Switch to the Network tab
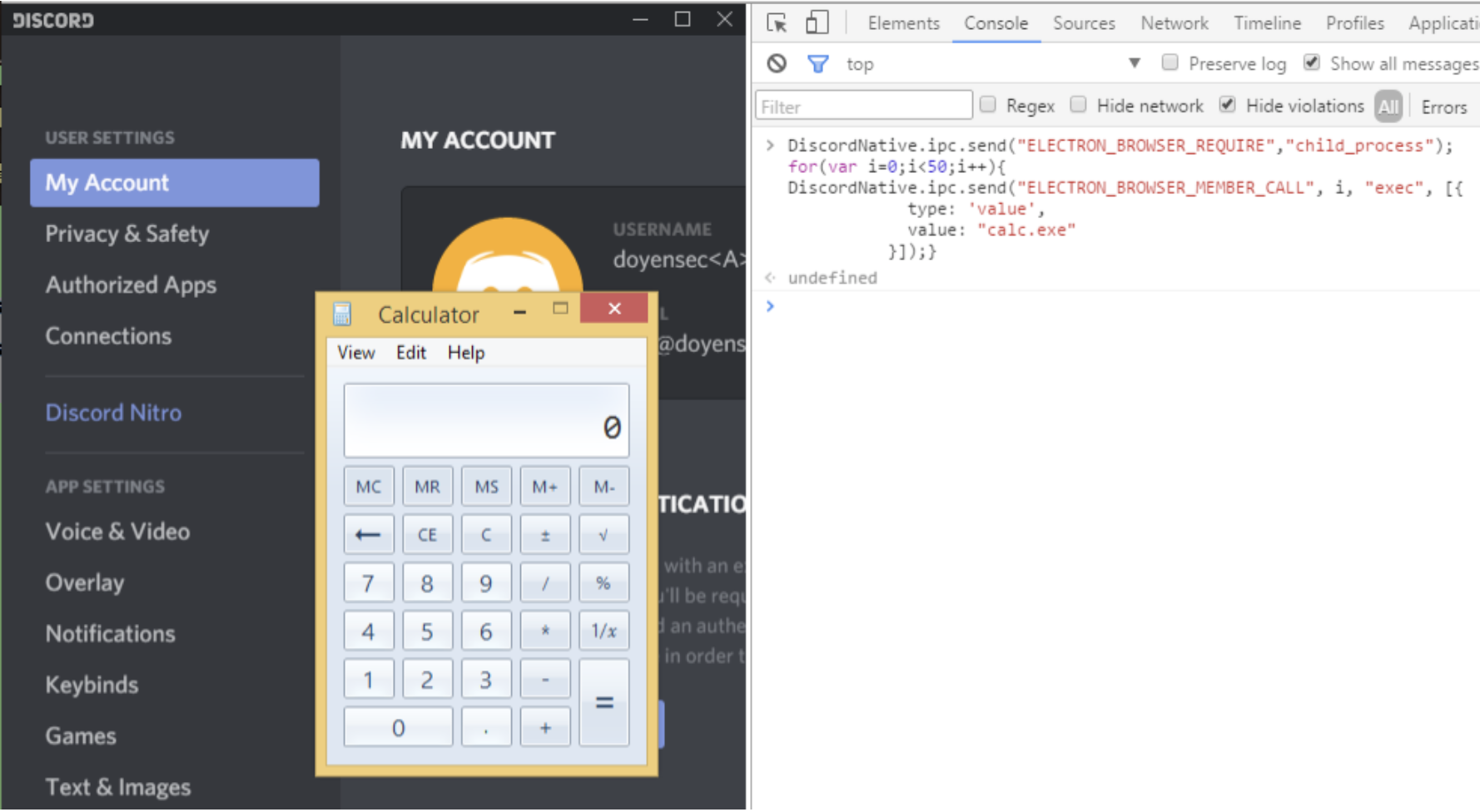The width and height of the screenshot is (1480, 812). [1175, 23]
